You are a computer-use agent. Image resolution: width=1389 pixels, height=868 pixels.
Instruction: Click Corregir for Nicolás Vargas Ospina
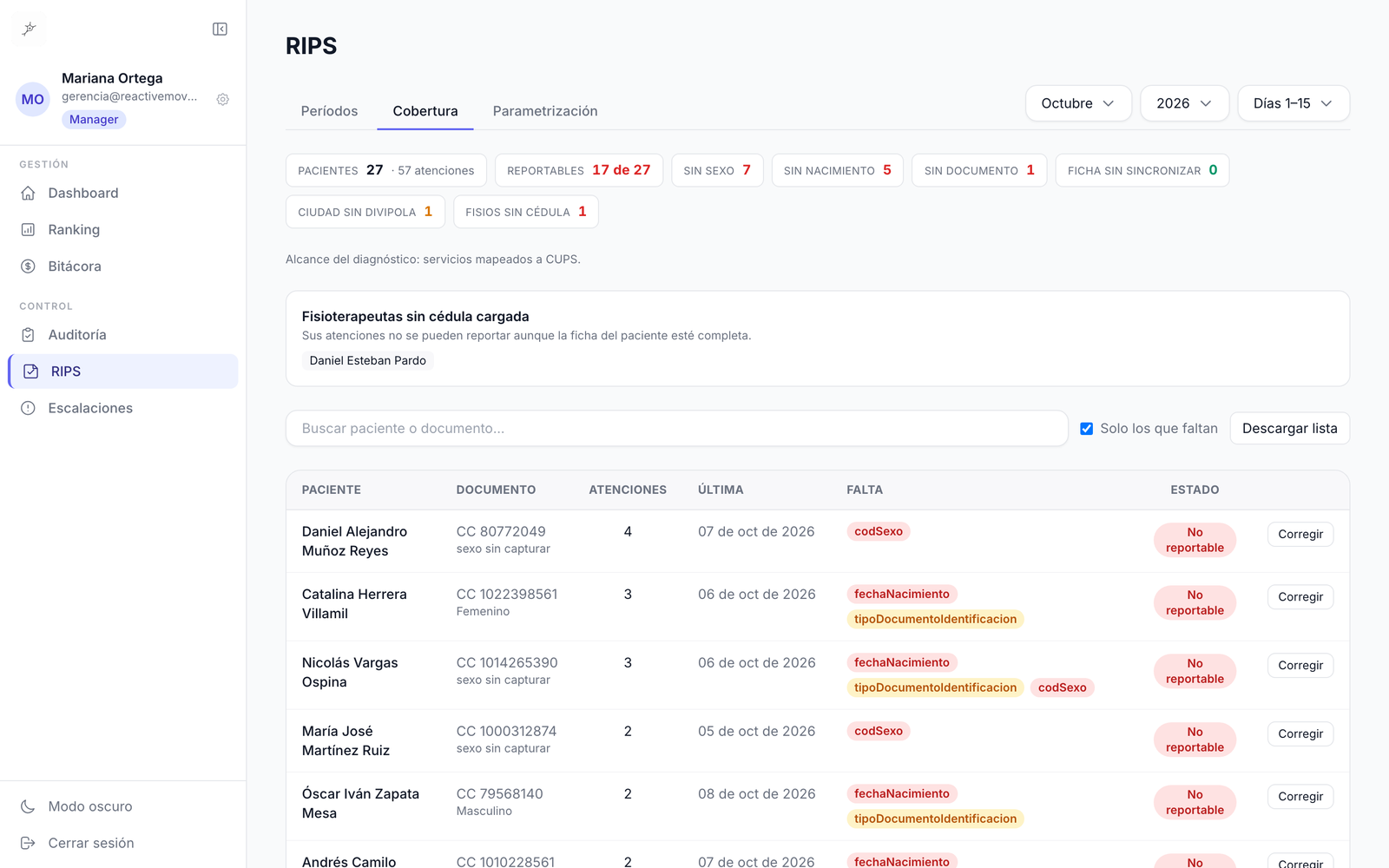[x=1300, y=666]
